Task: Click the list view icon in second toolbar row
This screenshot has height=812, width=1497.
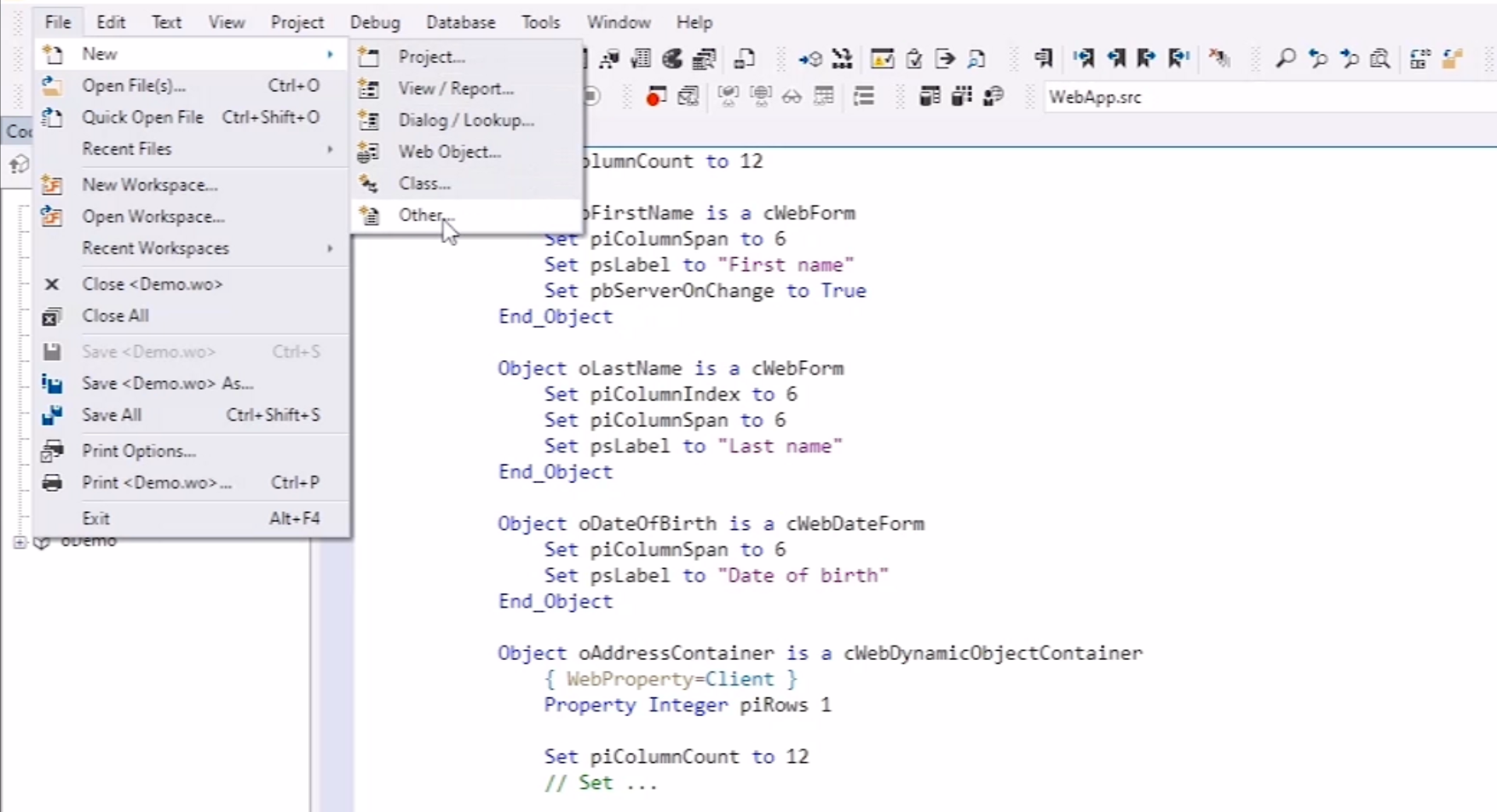Action: [863, 97]
